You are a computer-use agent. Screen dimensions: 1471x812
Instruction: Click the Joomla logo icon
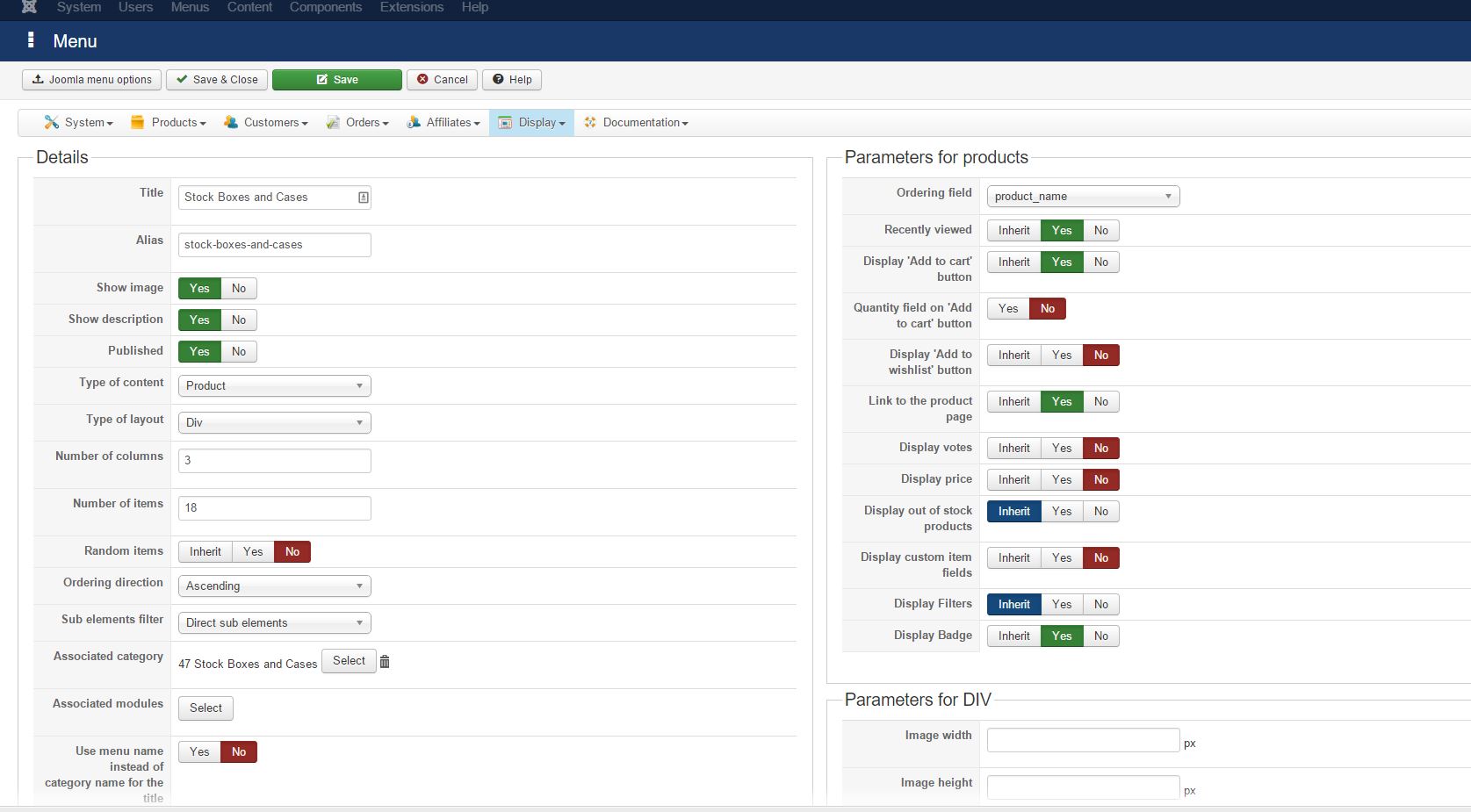coord(29,6)
